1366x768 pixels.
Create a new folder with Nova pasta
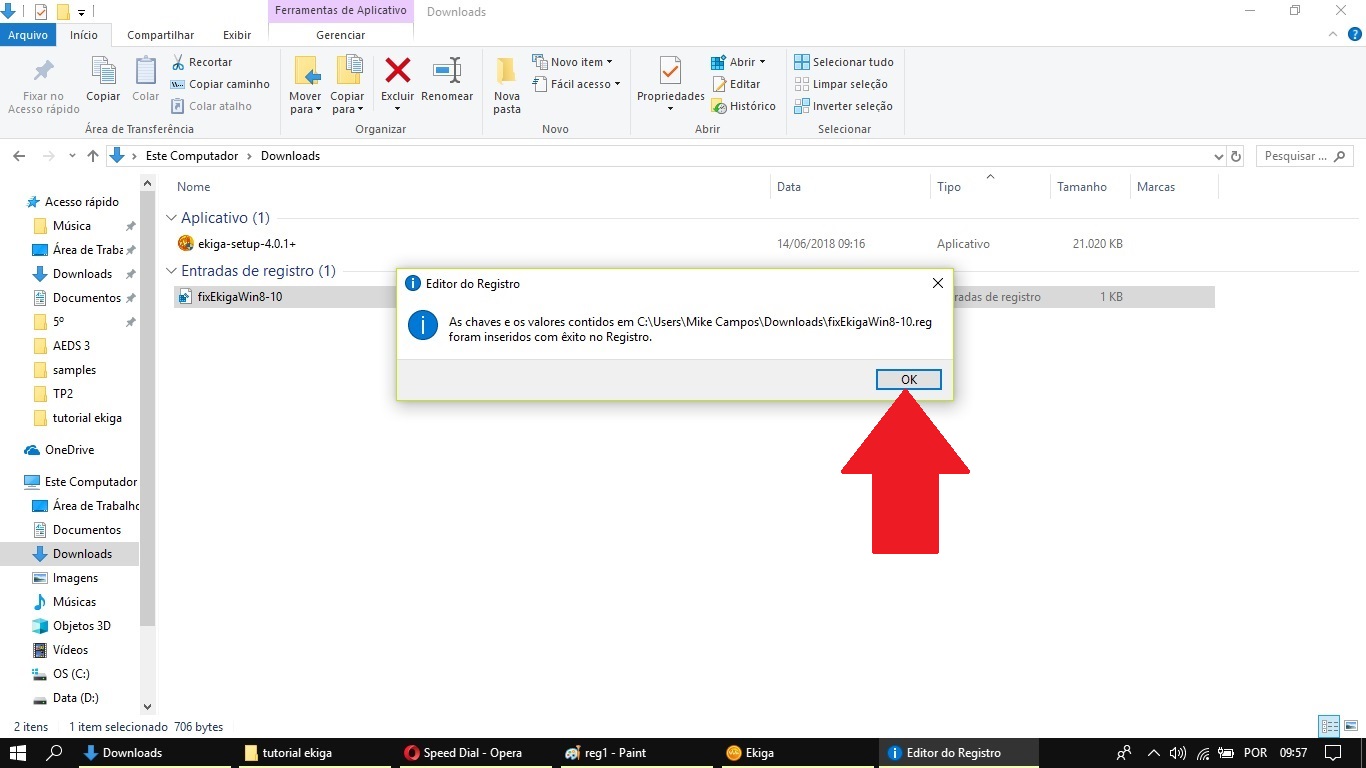coord(507,84)
